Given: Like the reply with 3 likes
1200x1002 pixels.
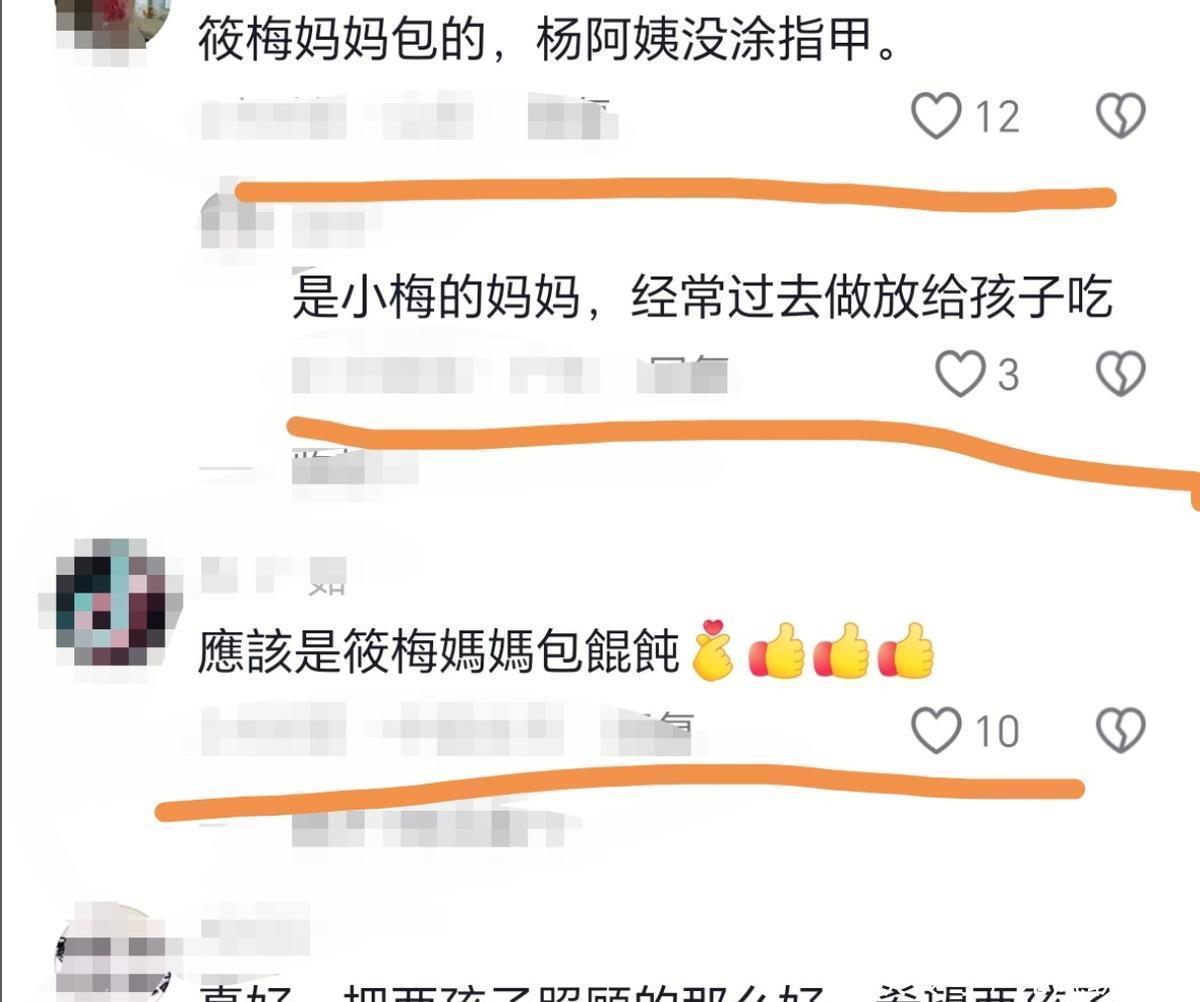Looking at the screenshot, I should tap(960, 374).
